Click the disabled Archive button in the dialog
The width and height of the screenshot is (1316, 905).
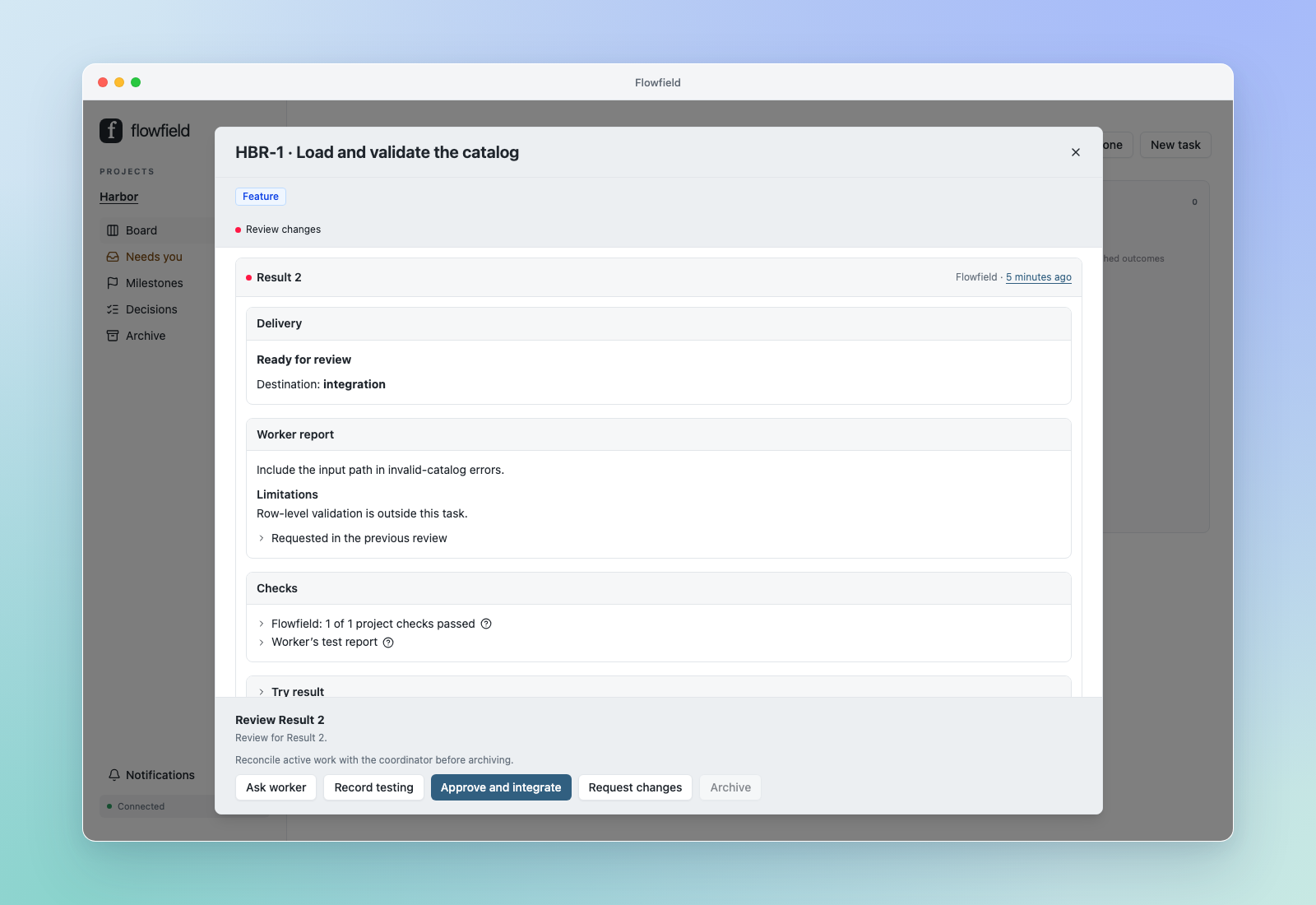tap(730, 787)
